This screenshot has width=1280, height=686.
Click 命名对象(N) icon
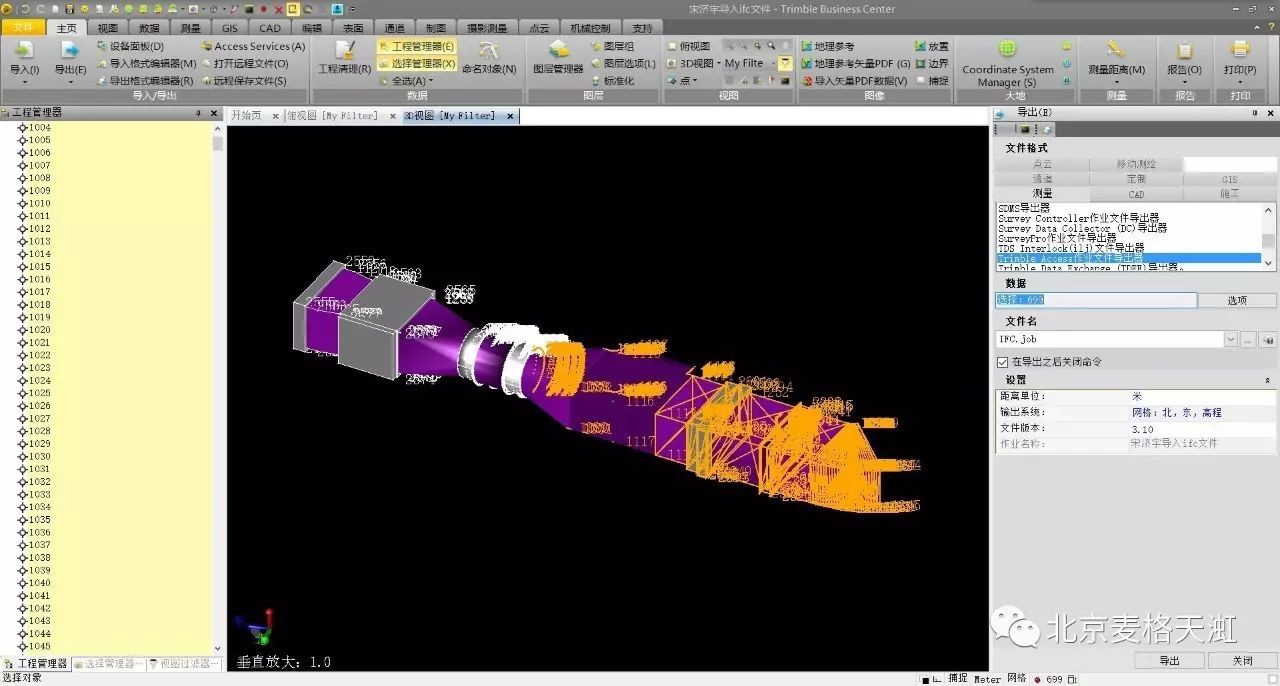(489, 51)
